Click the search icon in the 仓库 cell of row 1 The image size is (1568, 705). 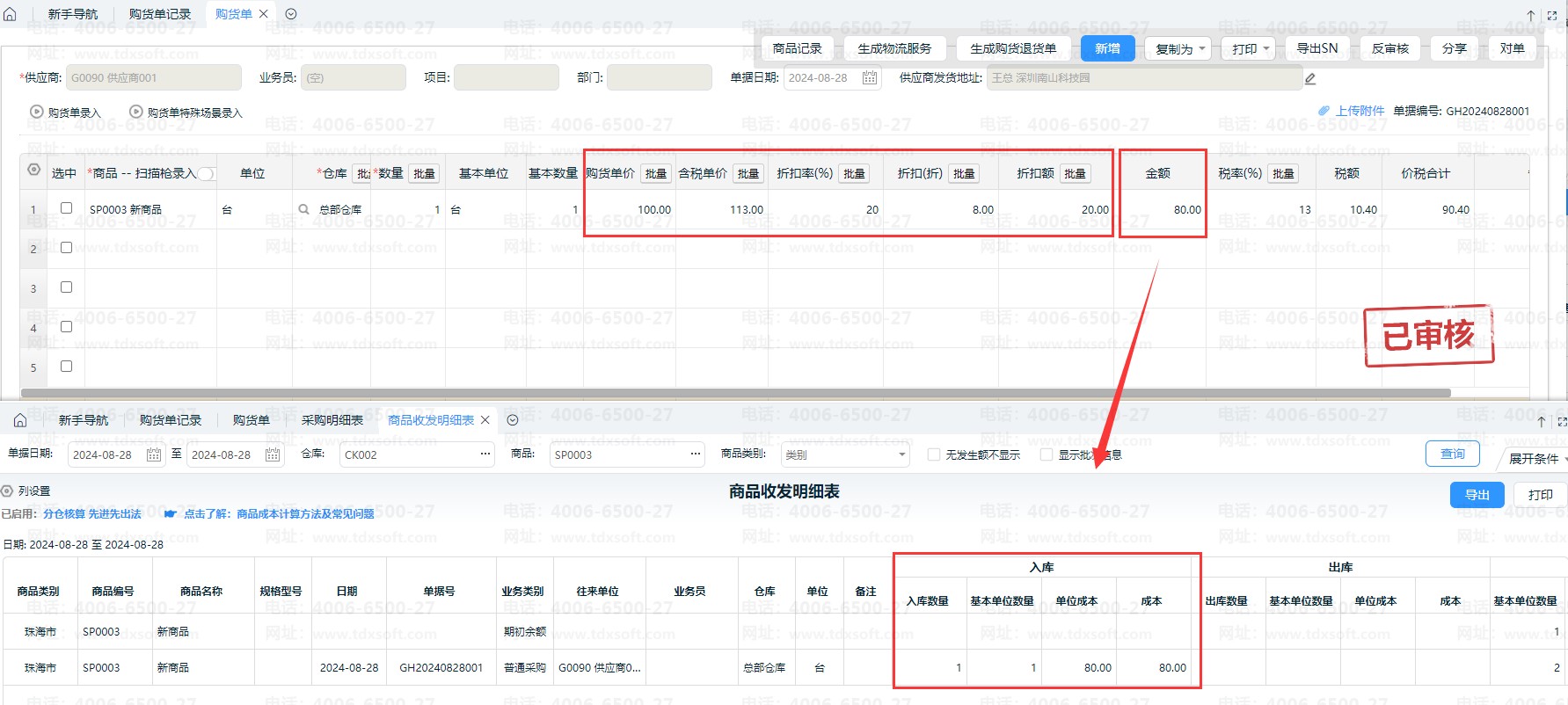pyautogui.click(x=304, y=209)
